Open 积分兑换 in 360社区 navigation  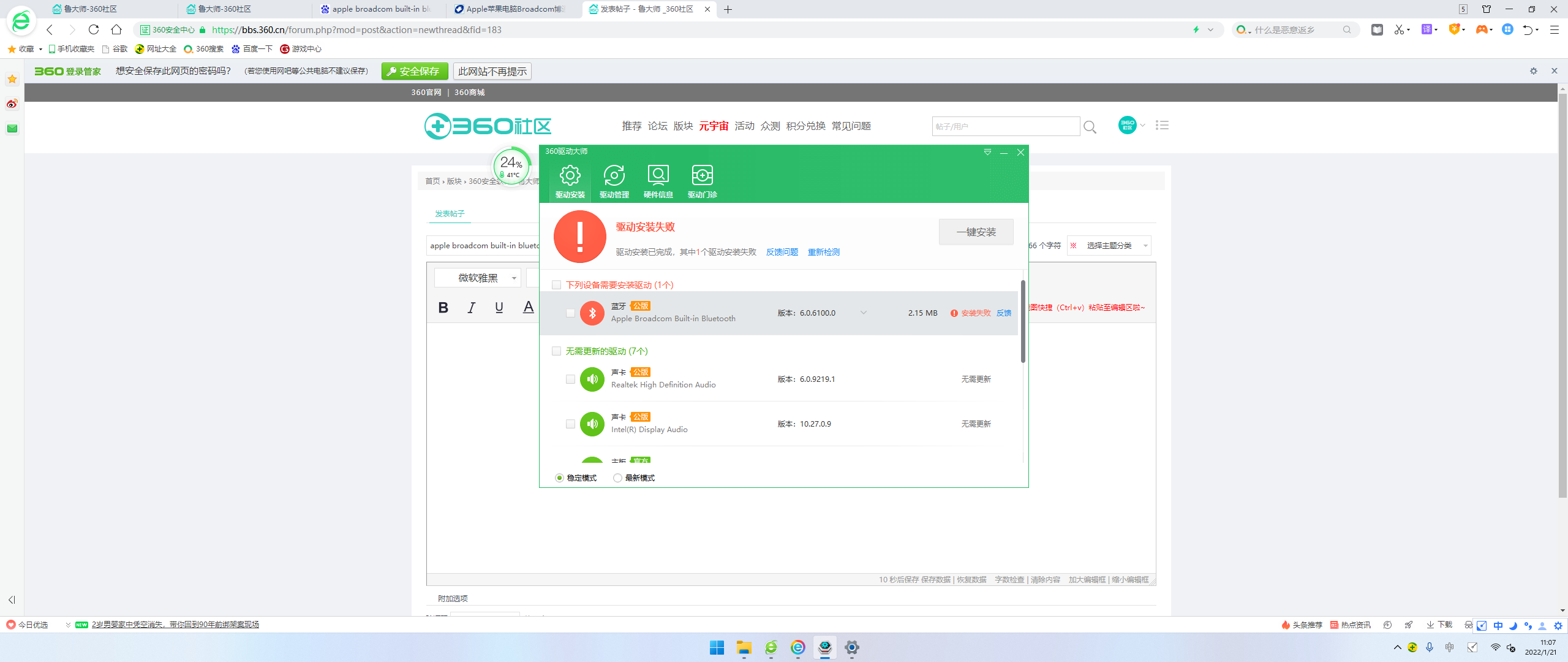coord(805,126)
